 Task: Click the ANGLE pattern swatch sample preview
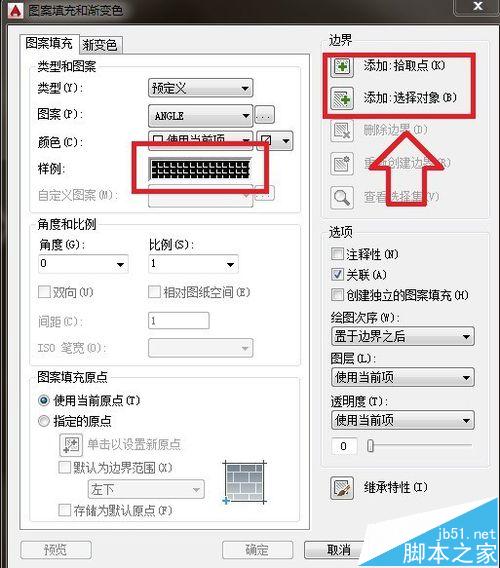(x=200, y=169)
